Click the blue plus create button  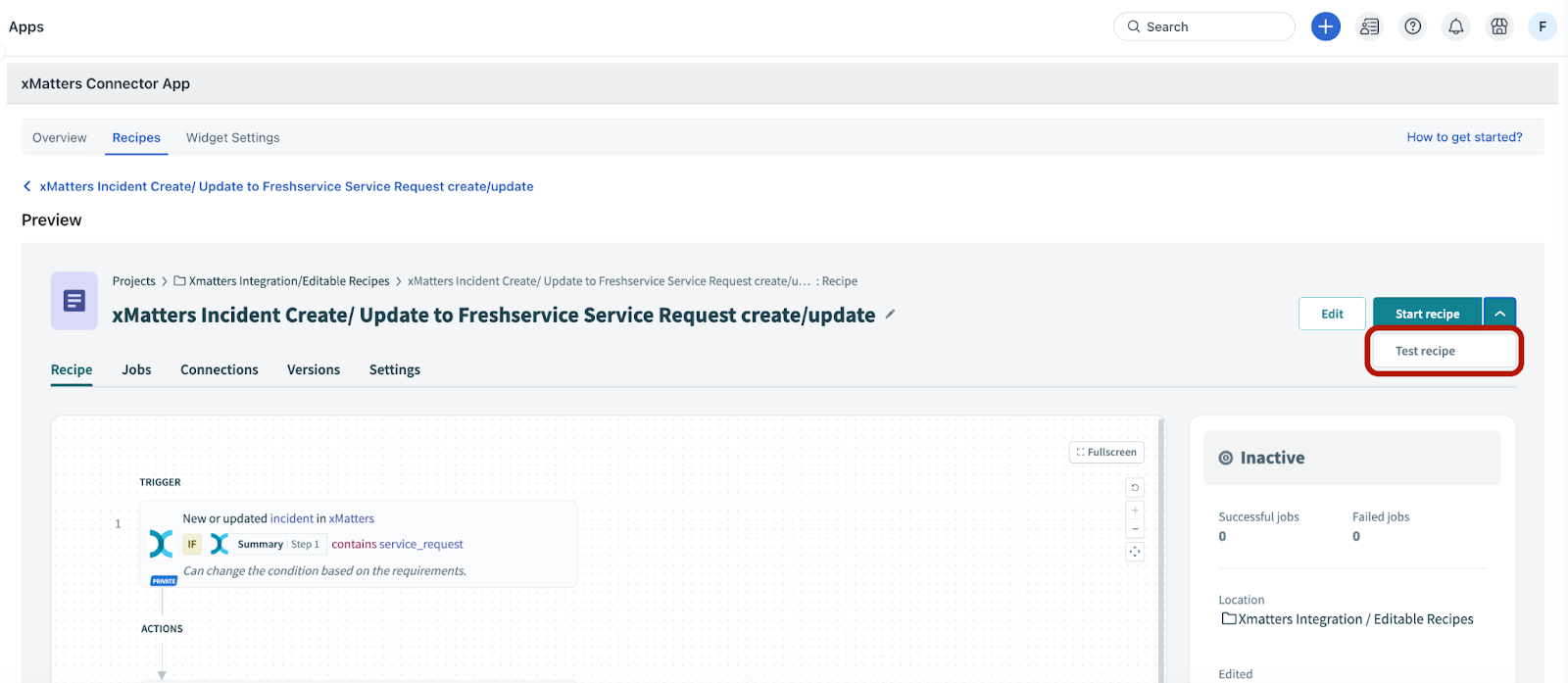[1326, 26]
